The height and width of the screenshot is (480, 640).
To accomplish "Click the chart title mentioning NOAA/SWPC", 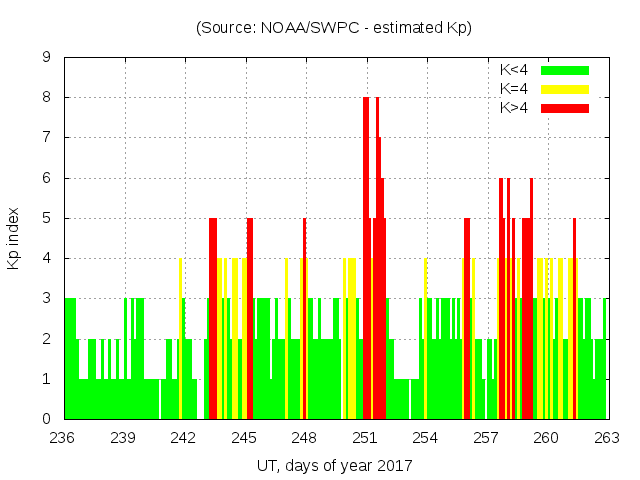I will pos(333,27).
